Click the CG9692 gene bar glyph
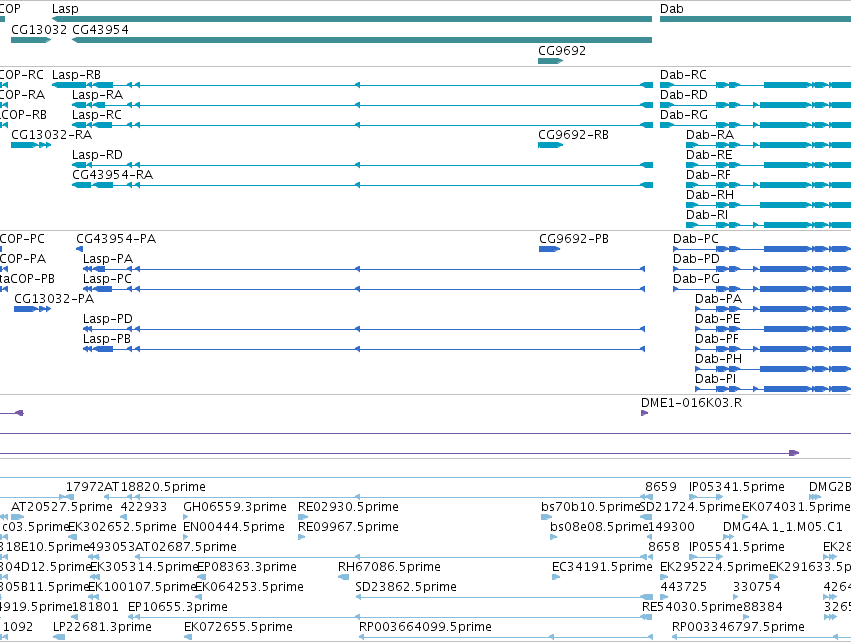 pos(550,61)
